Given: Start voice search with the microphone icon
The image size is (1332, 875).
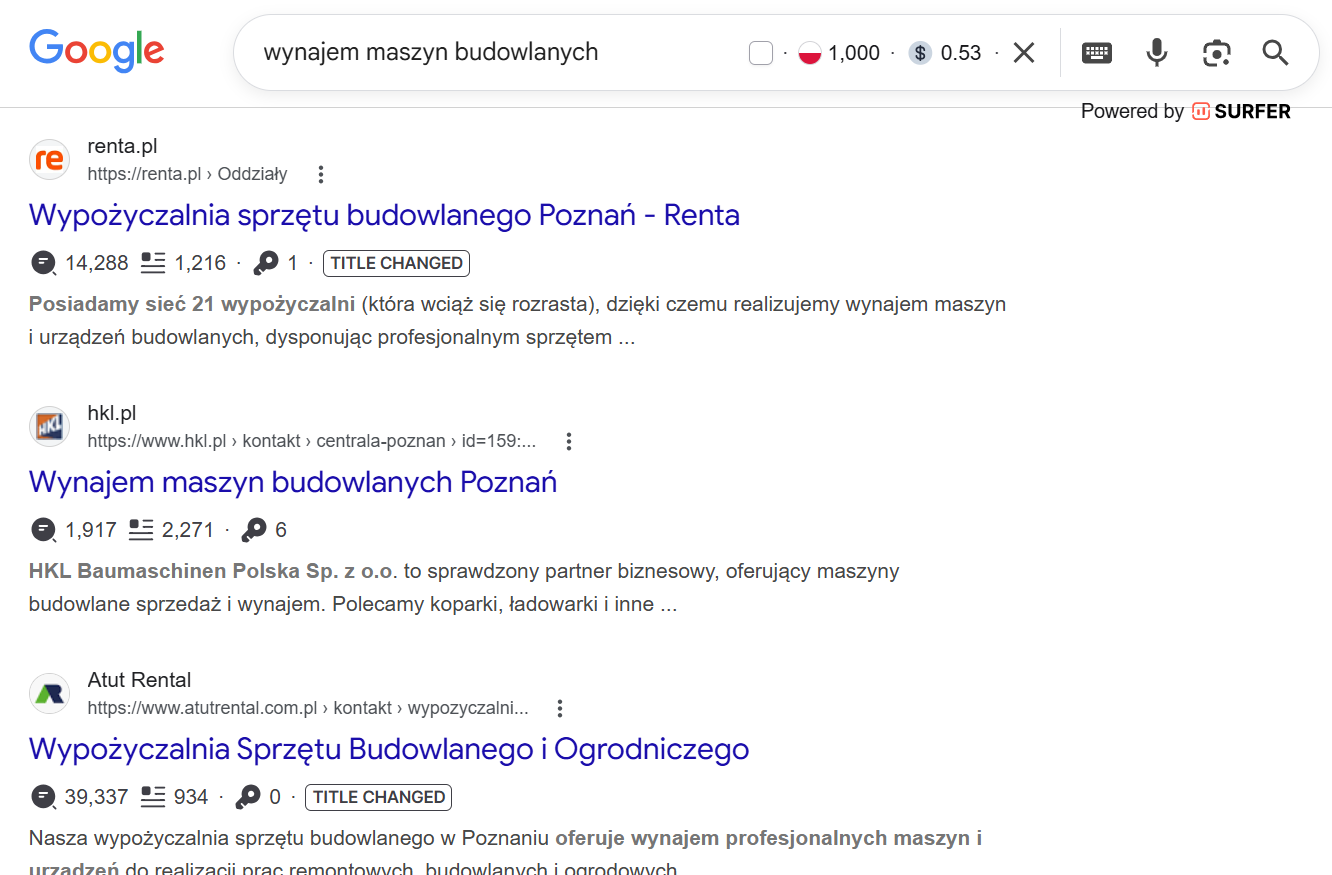Looking at the screenshot, I should [x=1156, y=52].
